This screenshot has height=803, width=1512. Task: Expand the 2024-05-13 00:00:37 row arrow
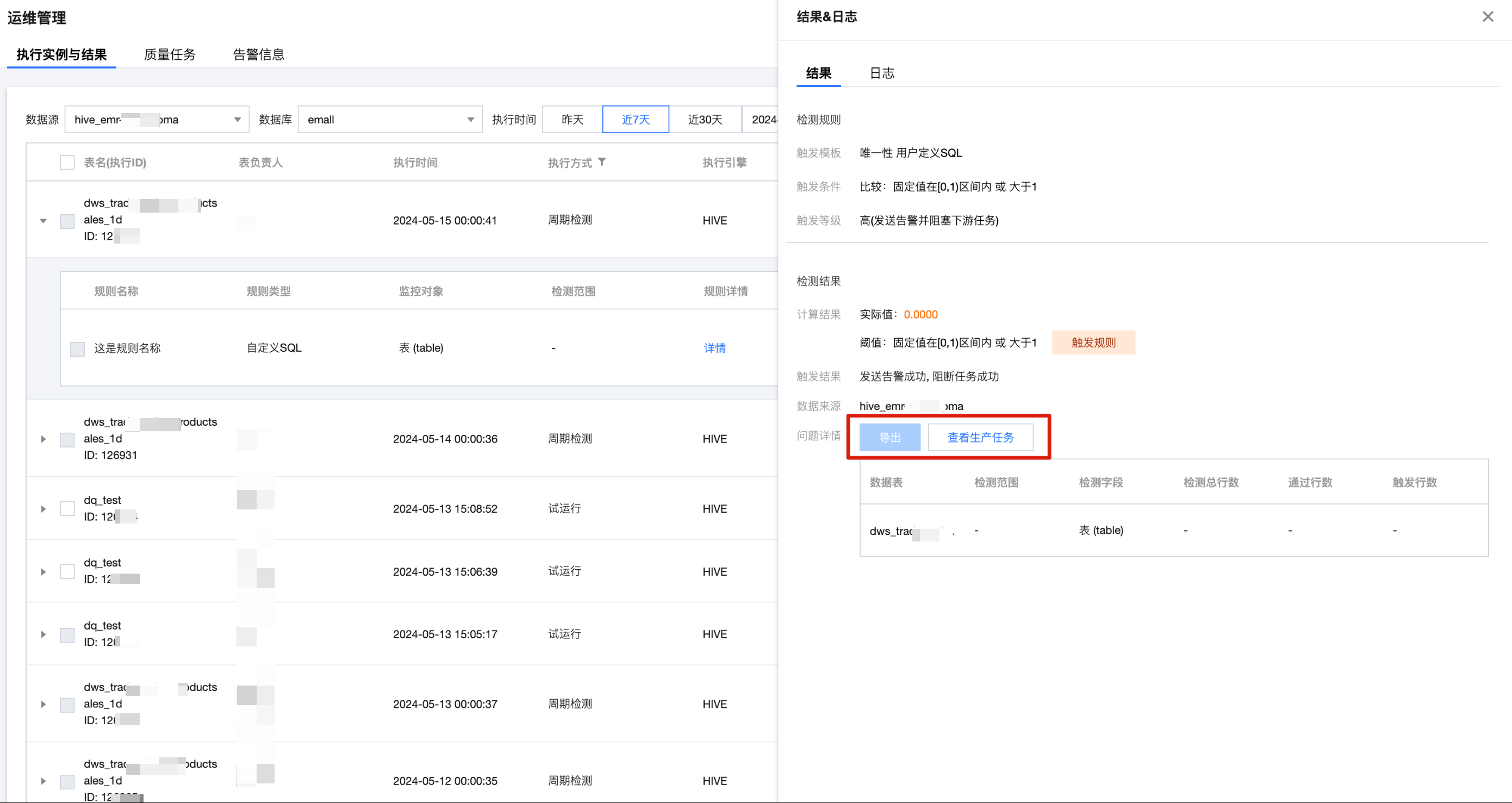[x=43, y=704]
